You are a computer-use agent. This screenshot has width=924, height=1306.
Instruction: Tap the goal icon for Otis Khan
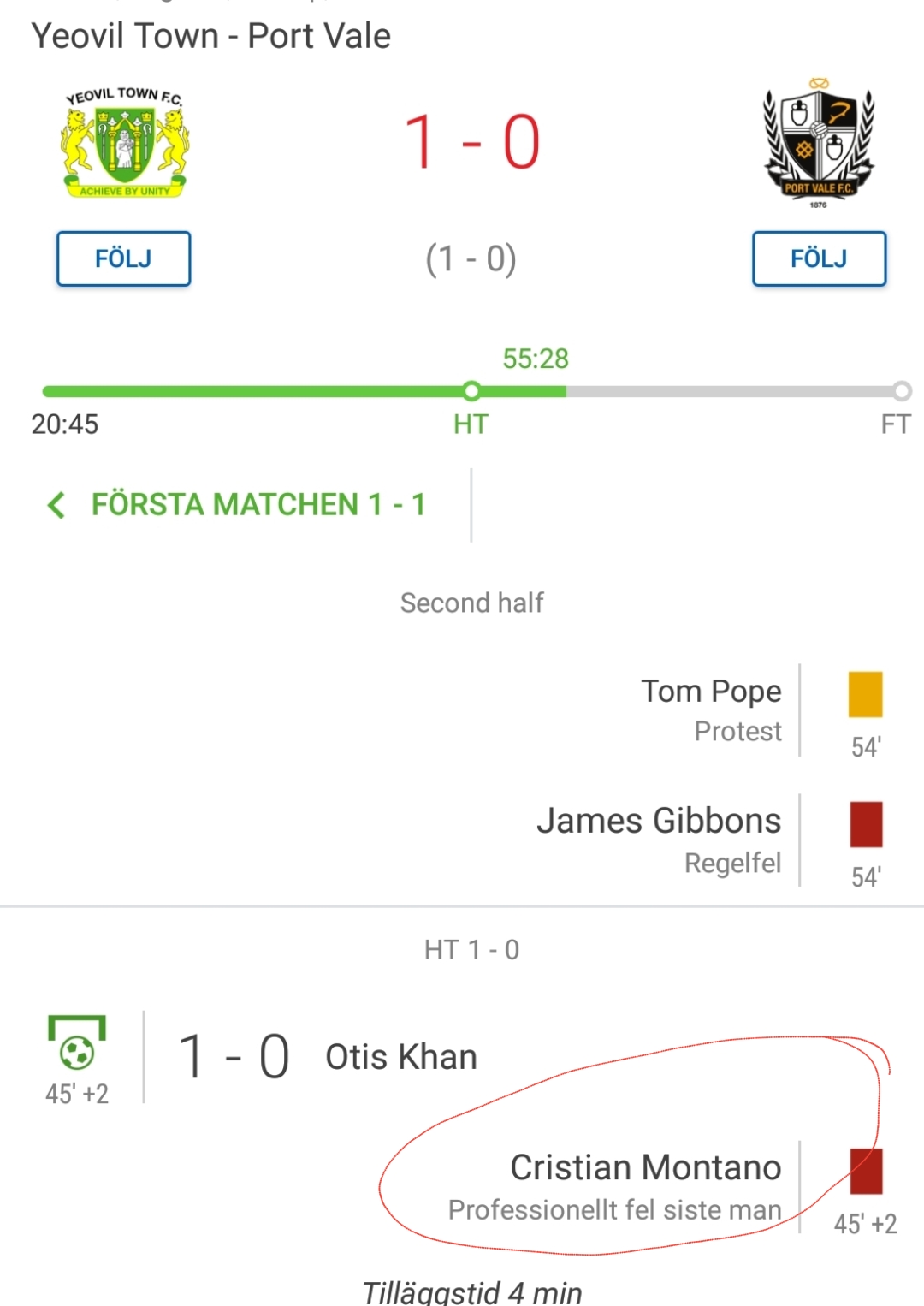(77, 1042)
